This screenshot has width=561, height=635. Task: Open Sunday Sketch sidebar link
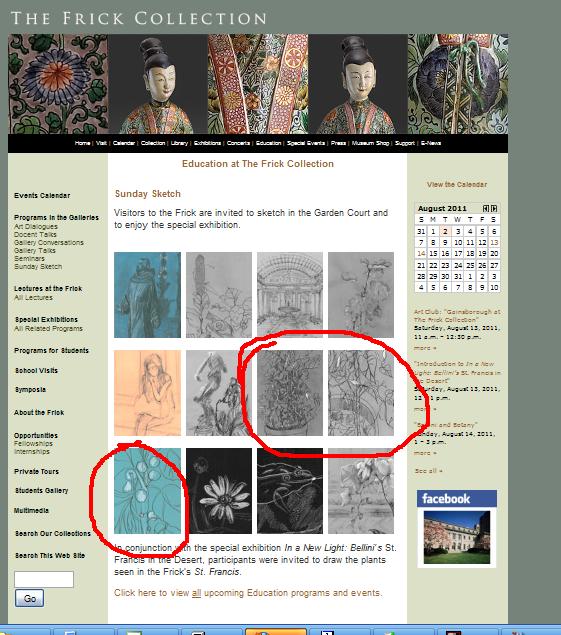[38, 266]
